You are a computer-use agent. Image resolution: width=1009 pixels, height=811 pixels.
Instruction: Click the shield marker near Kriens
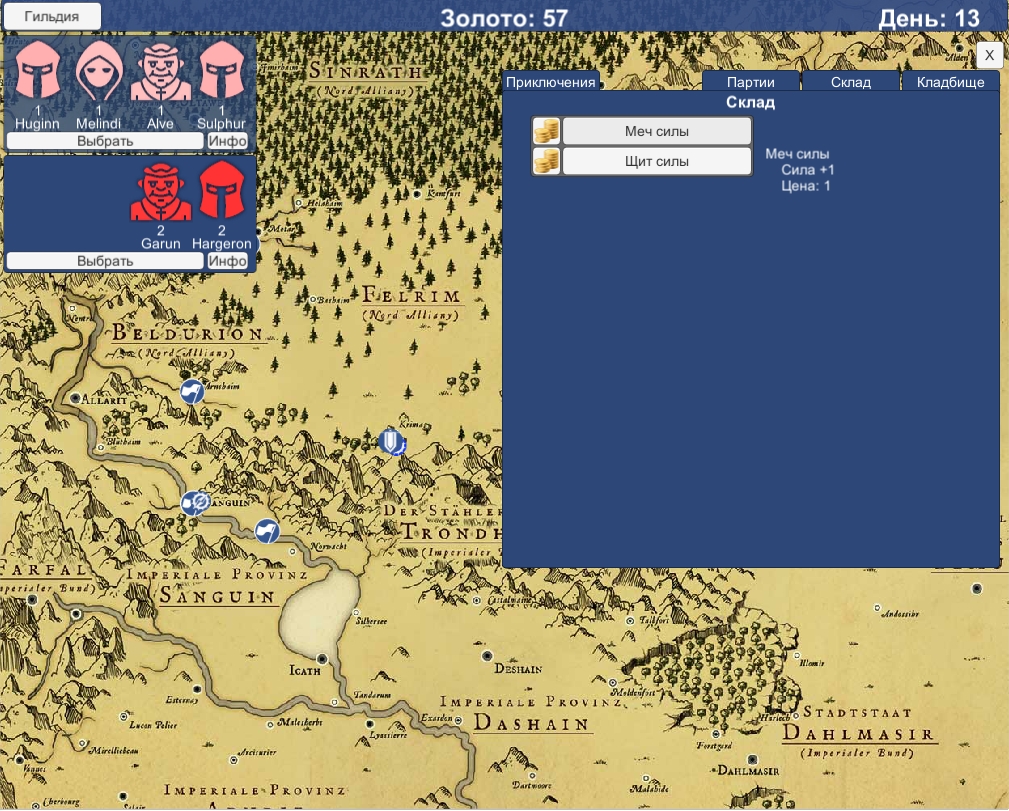tap(391, 442)
